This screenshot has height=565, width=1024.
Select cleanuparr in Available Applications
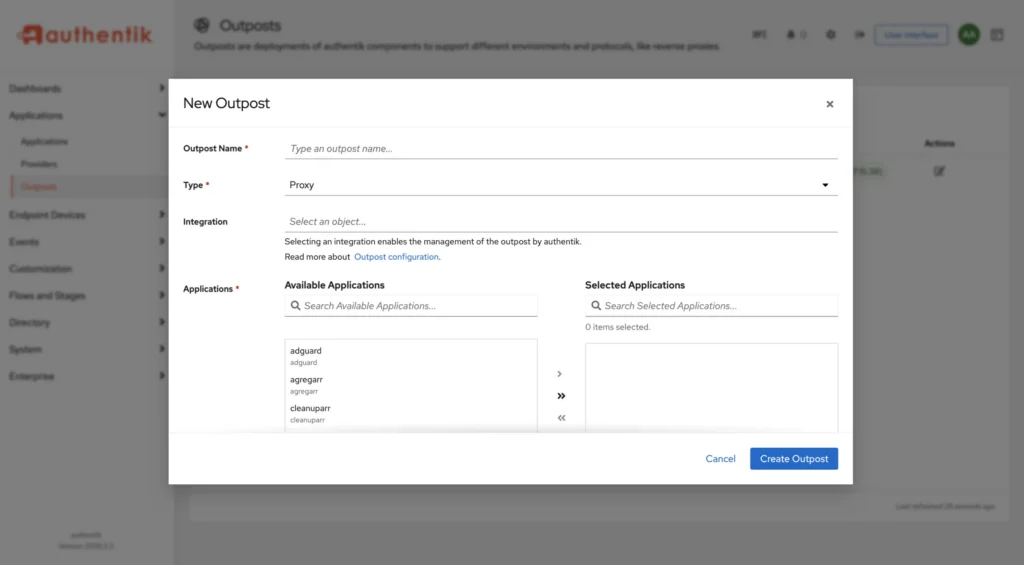coord(411,413)
